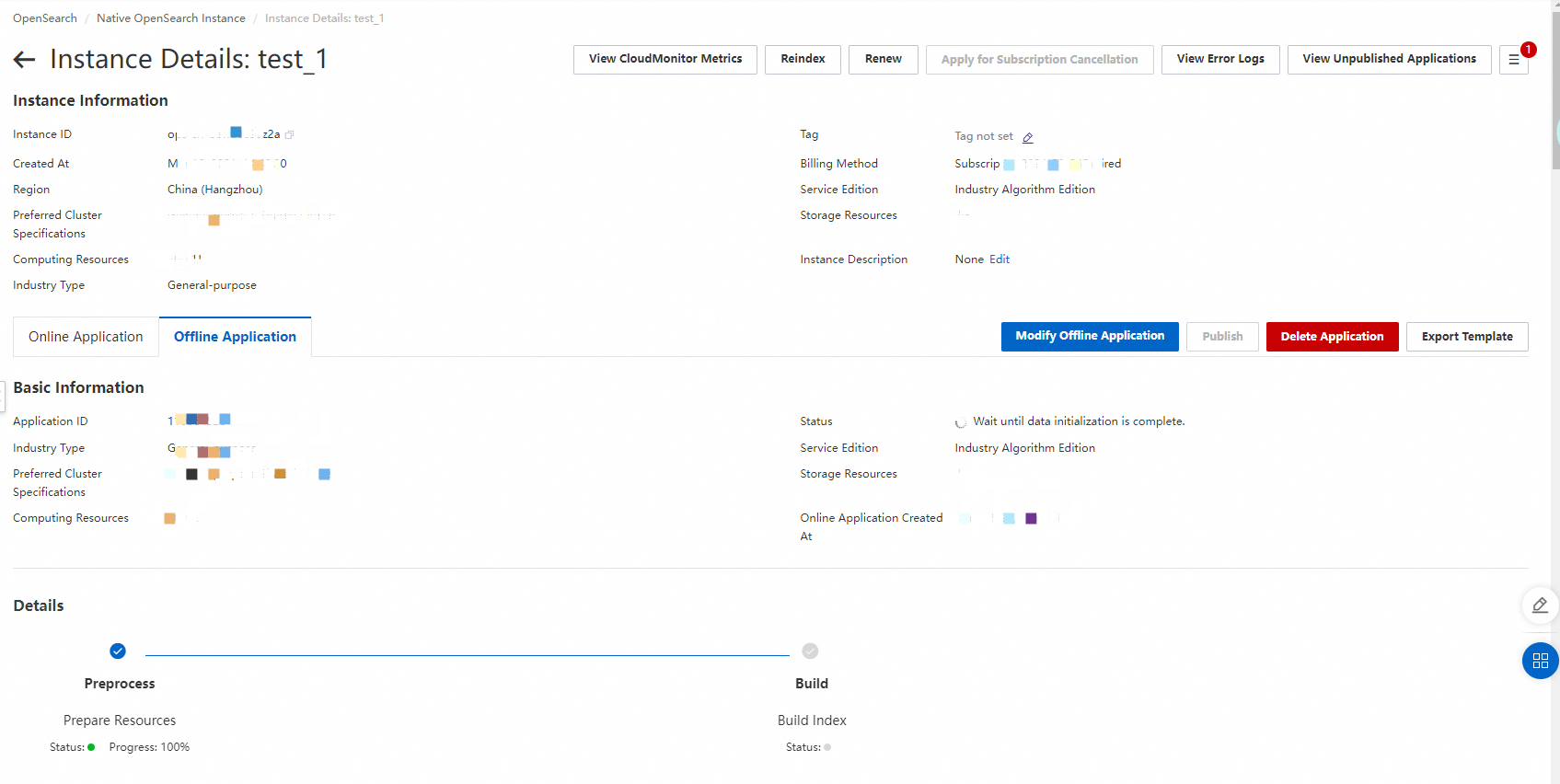The width and height of the screenshot is (1560, 784).
Task: Click the 'Tag not set' text
Action: (x=984, y=136)
